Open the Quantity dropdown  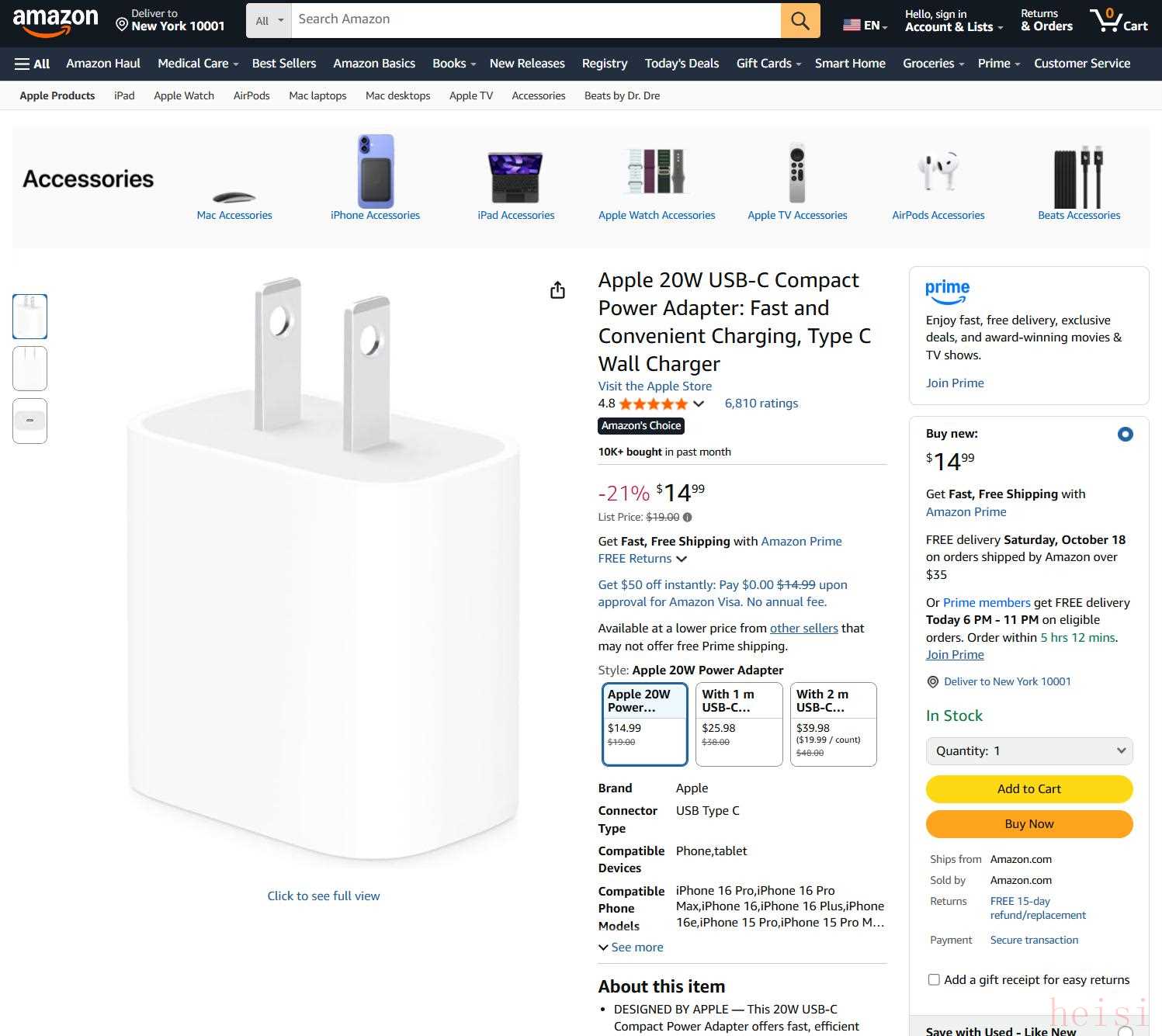click(x=1029, y=750)
